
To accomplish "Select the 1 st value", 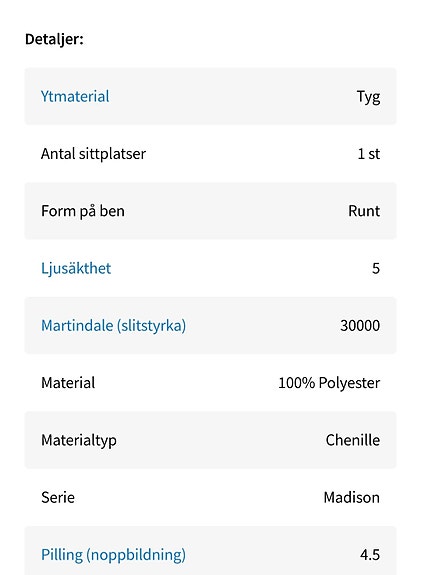I will coord(369,154).
